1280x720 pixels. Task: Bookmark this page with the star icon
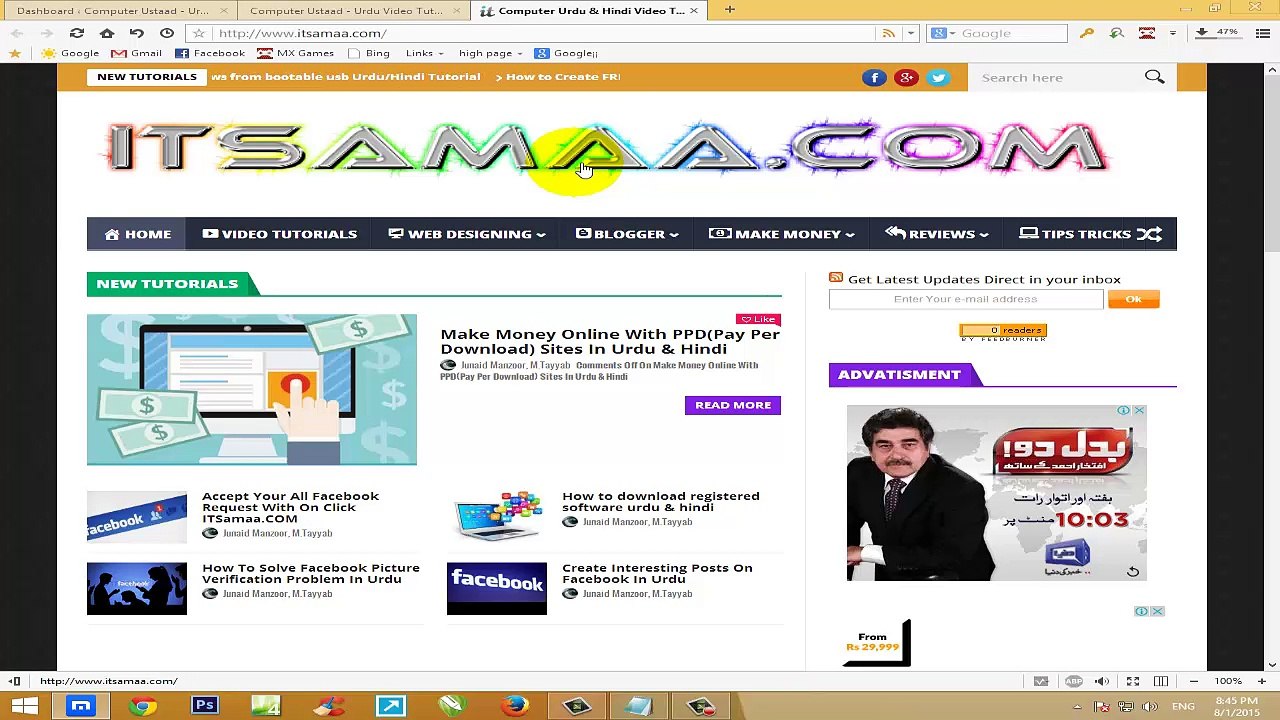[x=199, y=33]
